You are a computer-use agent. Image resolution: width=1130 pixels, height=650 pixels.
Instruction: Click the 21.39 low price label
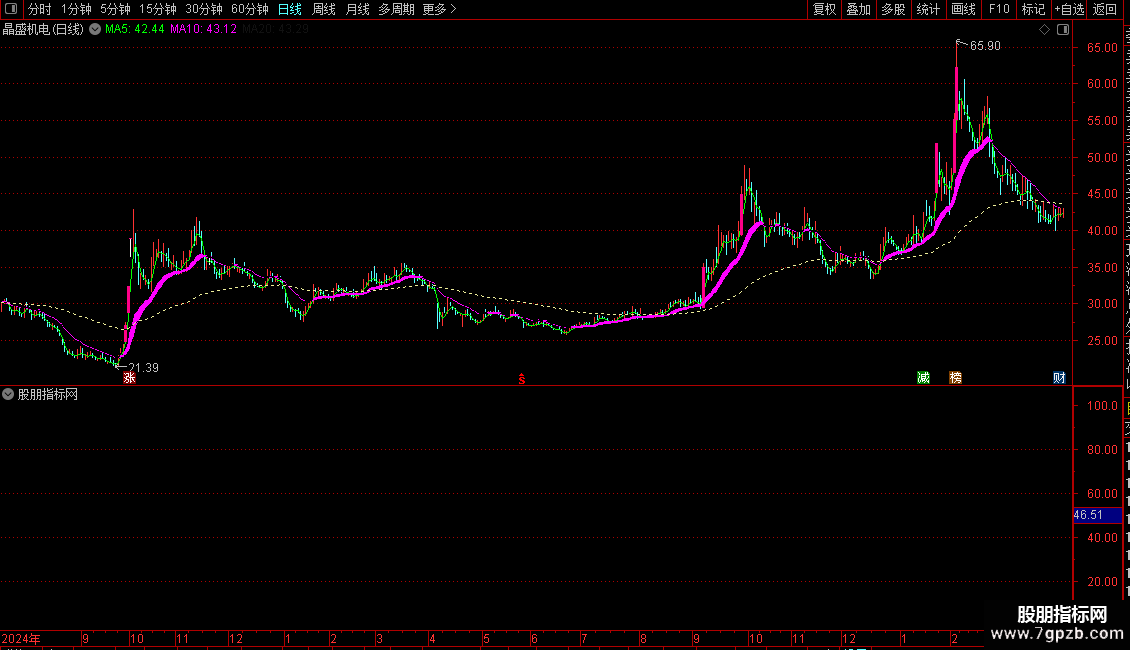click(x=143, y=368)
